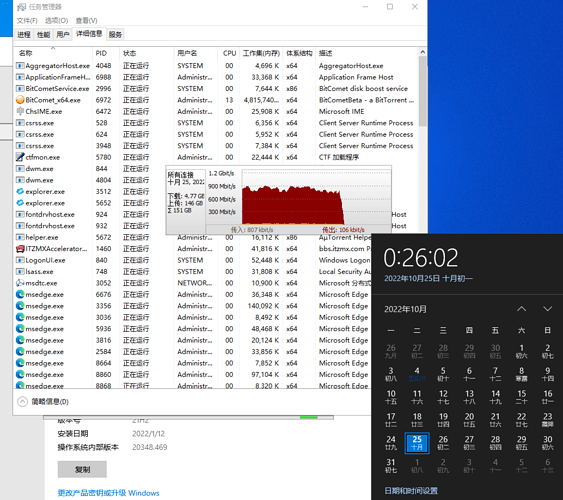The image size is (563, 500).
Task: Go to previous month in calendar
Action: tap(521, 309)
